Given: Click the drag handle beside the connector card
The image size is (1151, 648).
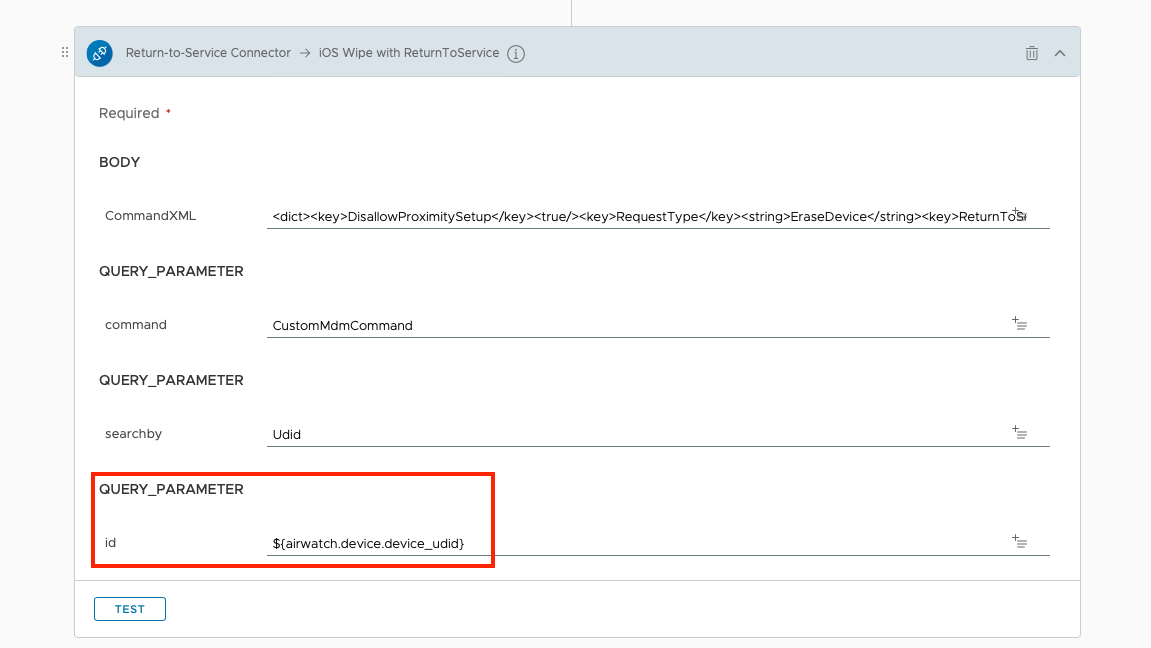Looking at the screenshot, I should tap(65, 53).
